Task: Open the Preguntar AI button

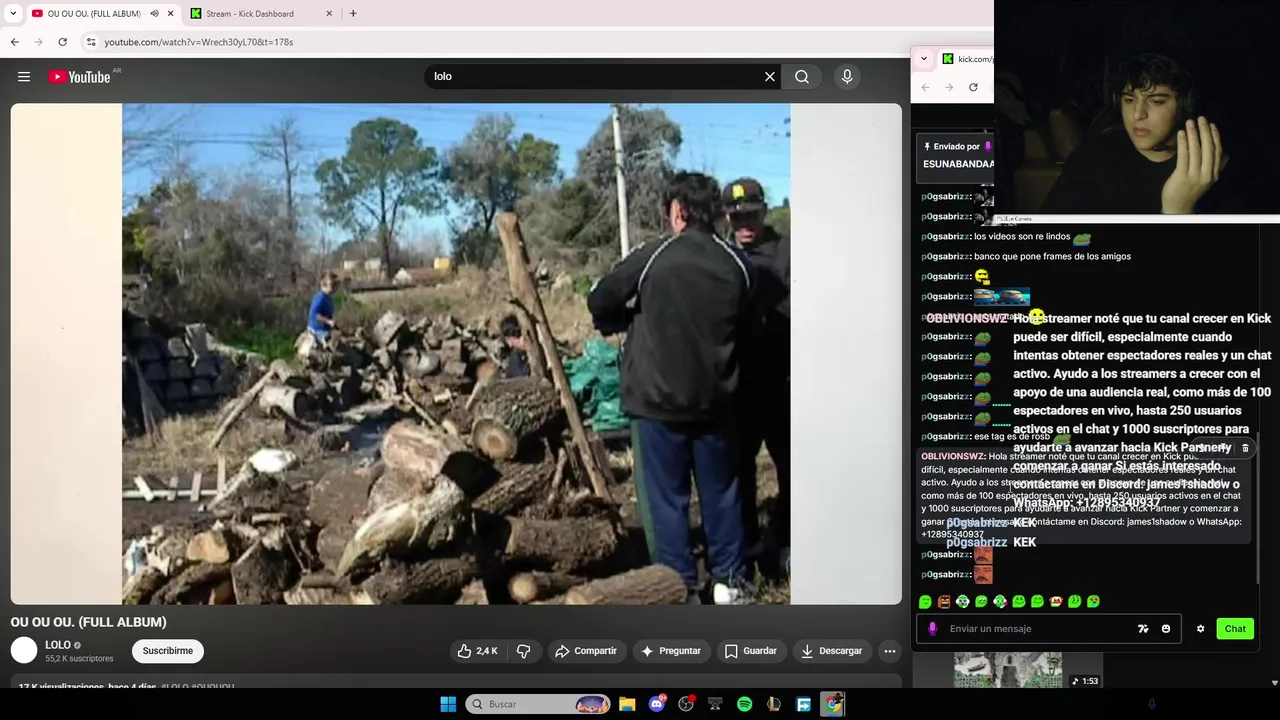Action: point(670,651)
